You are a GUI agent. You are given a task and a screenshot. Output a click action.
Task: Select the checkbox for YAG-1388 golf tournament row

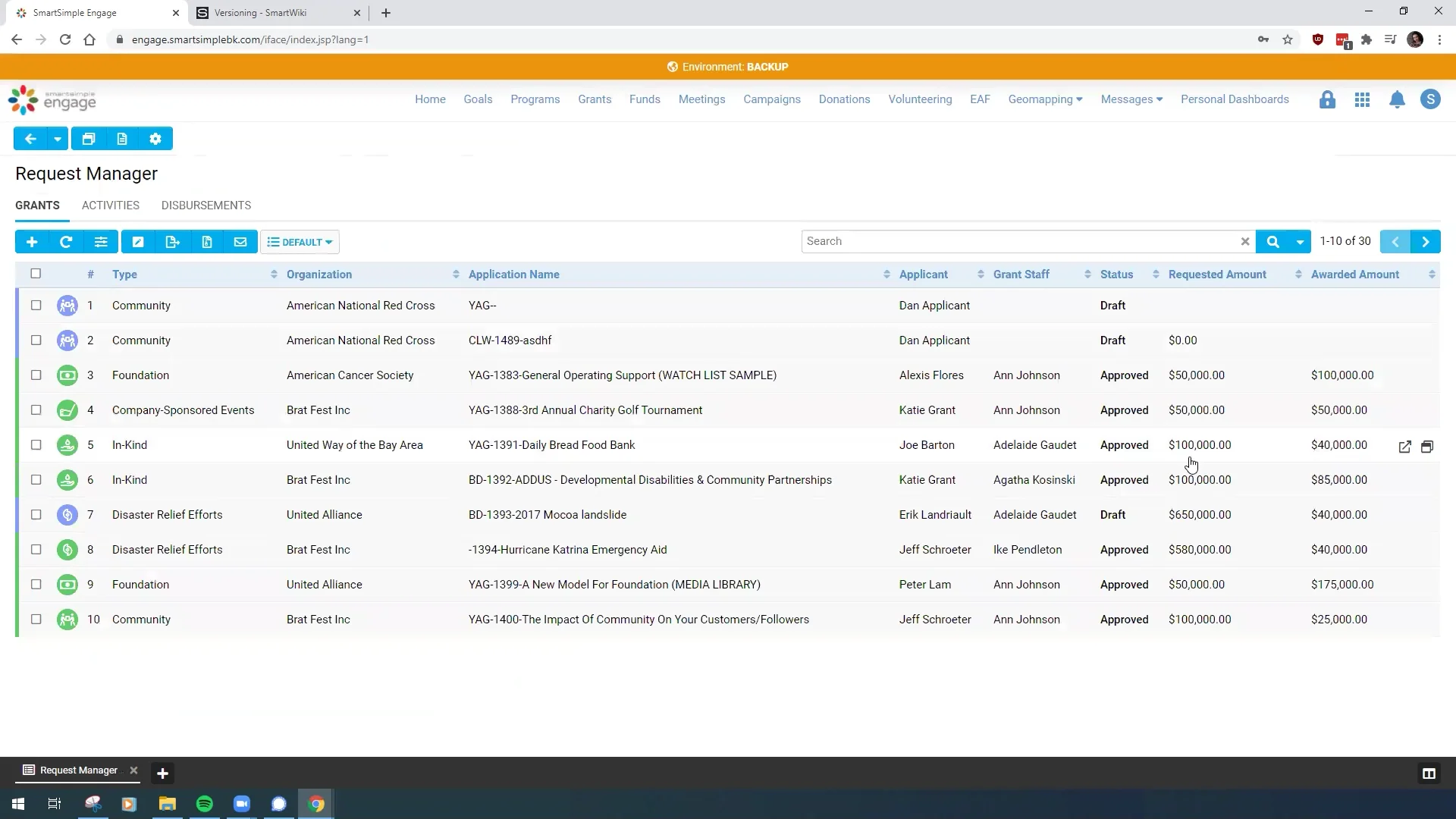pyautogui.click(x=36, y=410)
